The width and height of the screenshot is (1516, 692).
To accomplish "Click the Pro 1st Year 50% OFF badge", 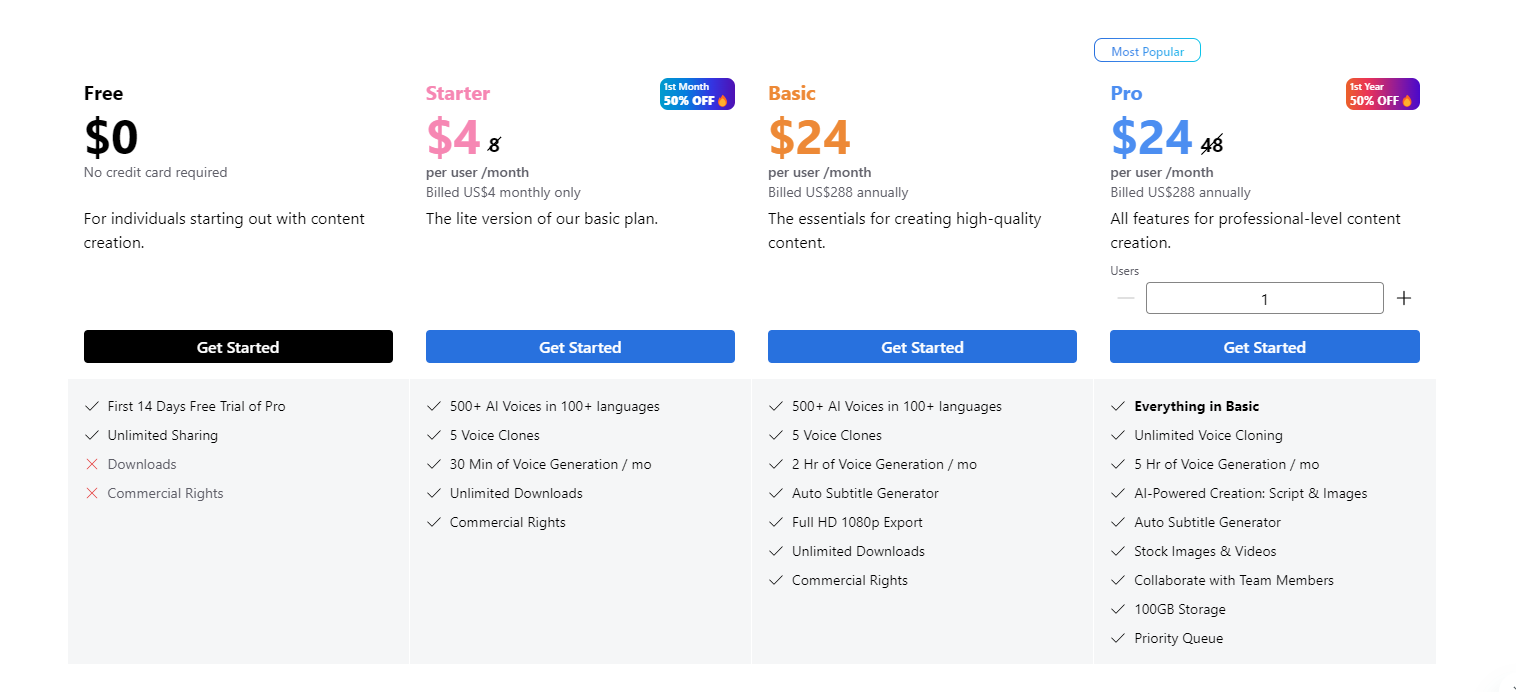I will [x=1382, y=94].
